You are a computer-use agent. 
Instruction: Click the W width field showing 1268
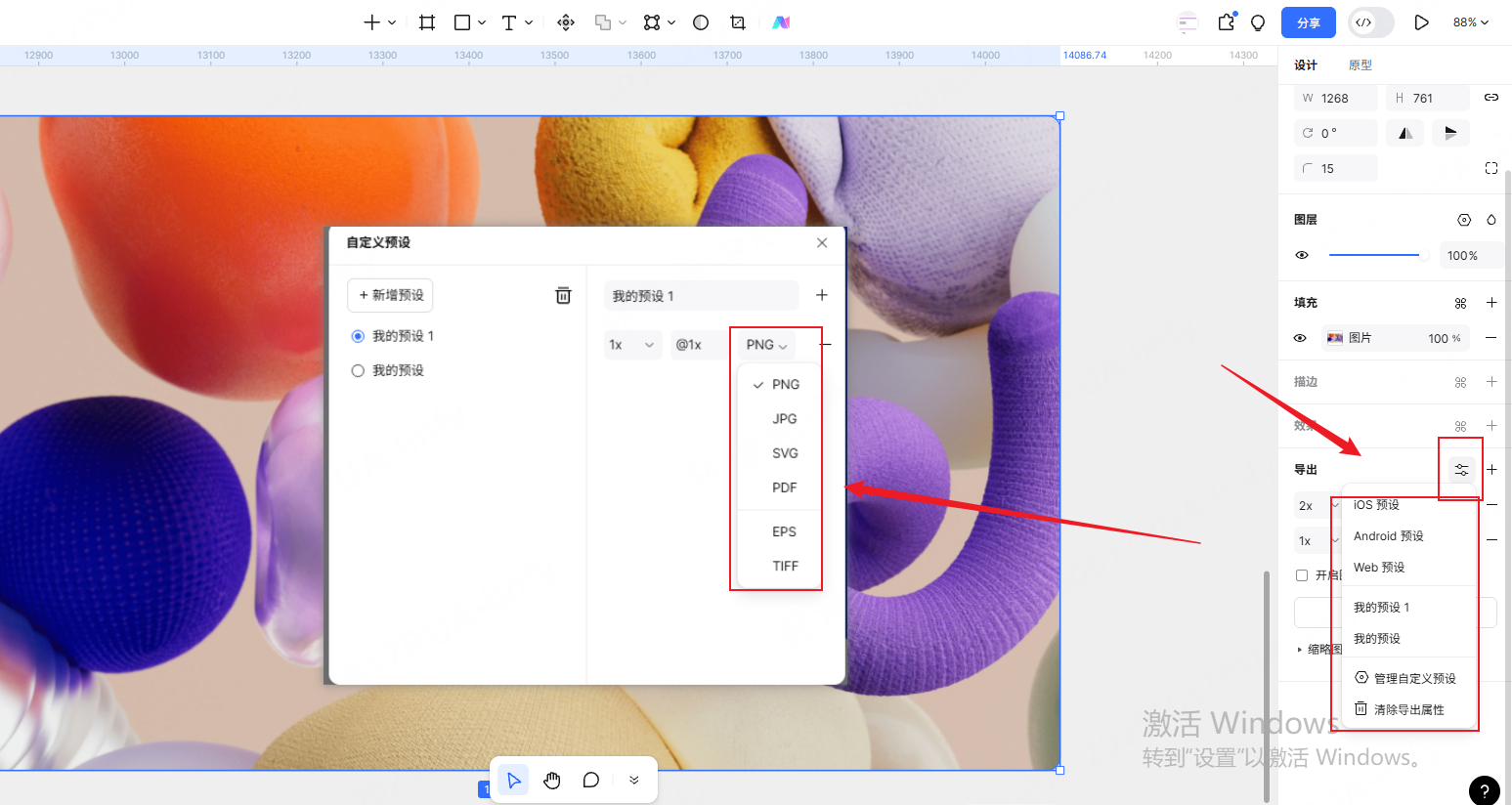(x=1335, y=98)
